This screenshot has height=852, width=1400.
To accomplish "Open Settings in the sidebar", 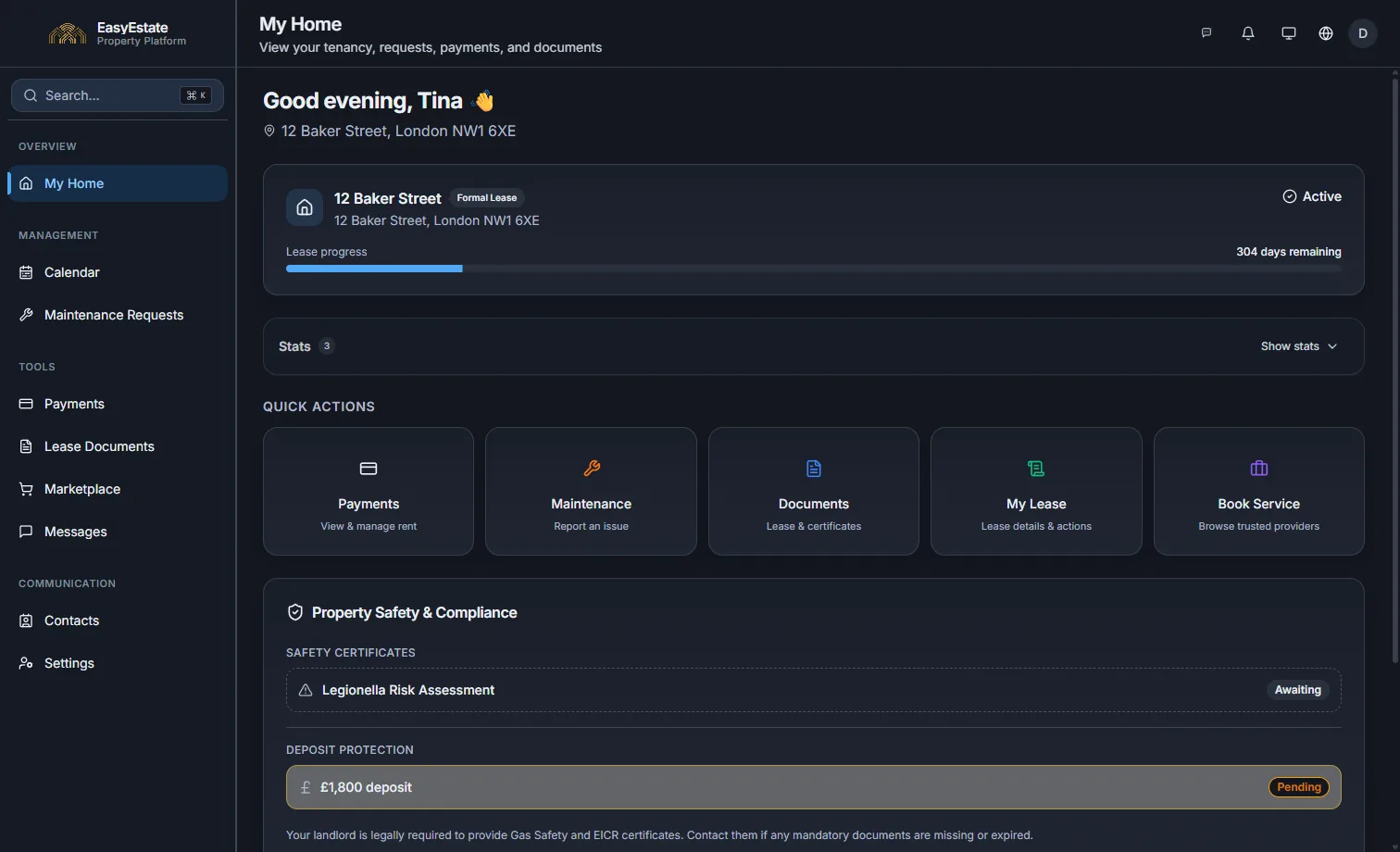I will (x=118, y=663).
